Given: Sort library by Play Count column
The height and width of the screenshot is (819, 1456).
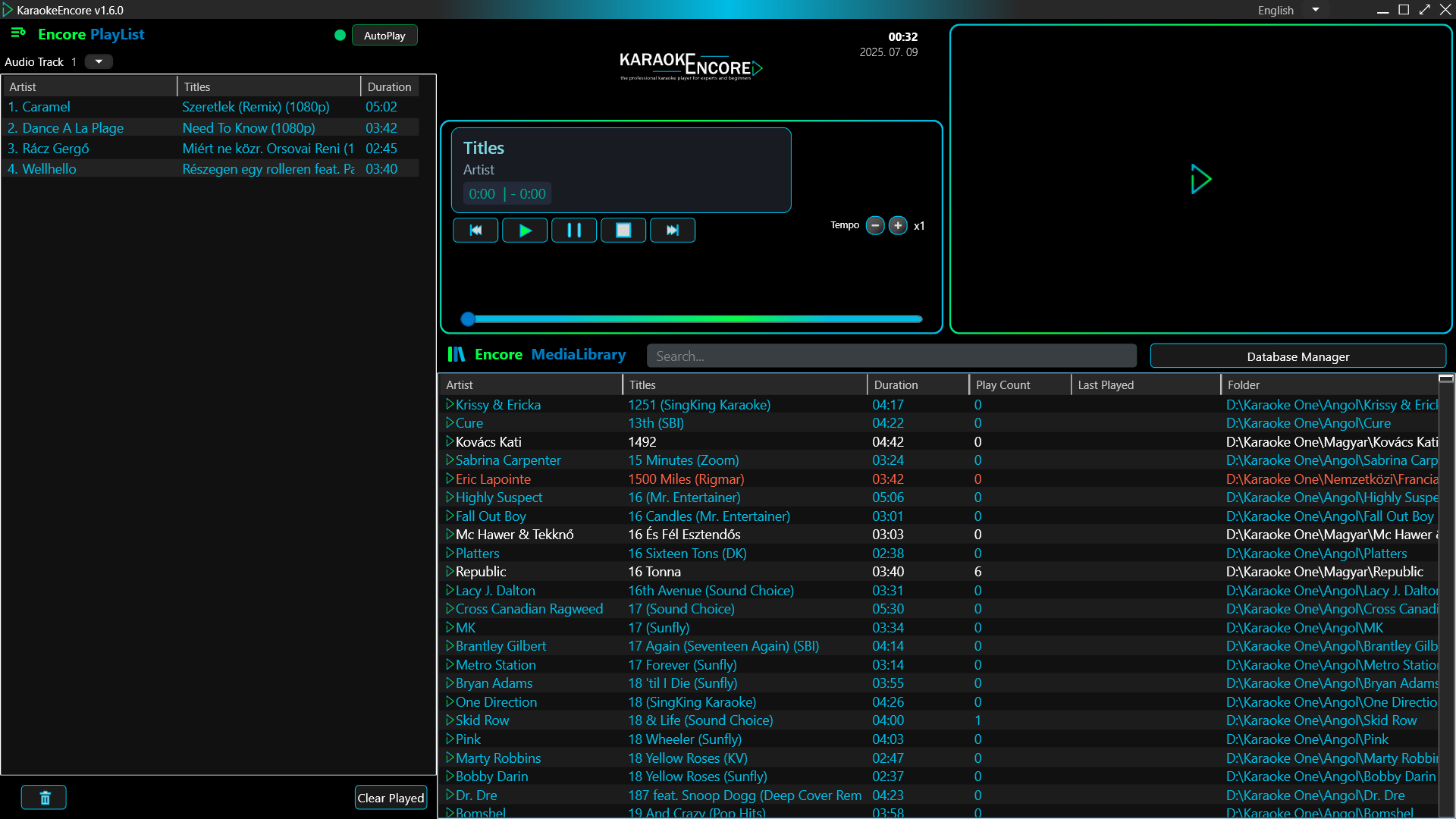Looking at the screenshot, I should pos(1020,385).
